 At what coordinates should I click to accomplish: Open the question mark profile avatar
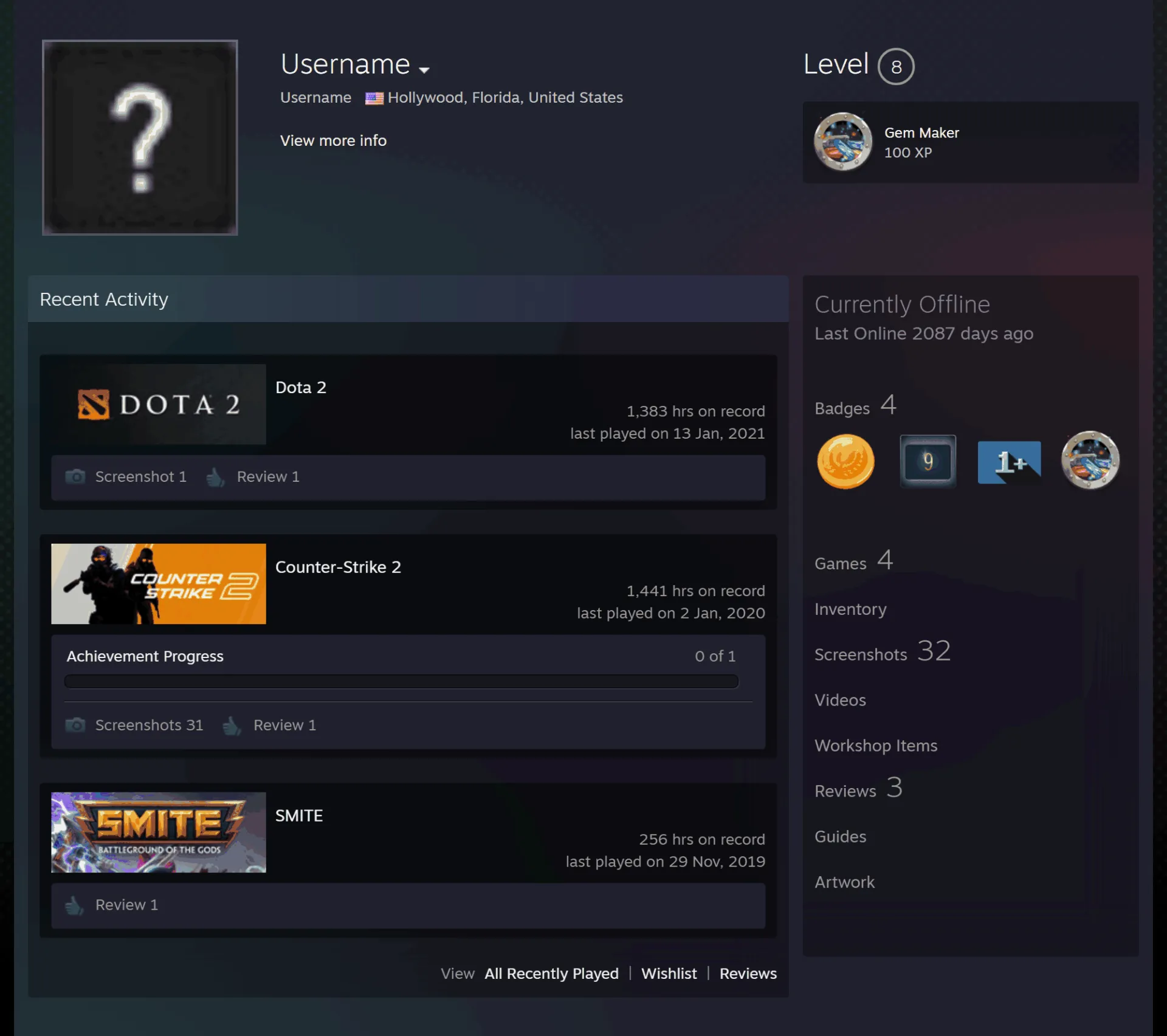(x=140, y=137)
